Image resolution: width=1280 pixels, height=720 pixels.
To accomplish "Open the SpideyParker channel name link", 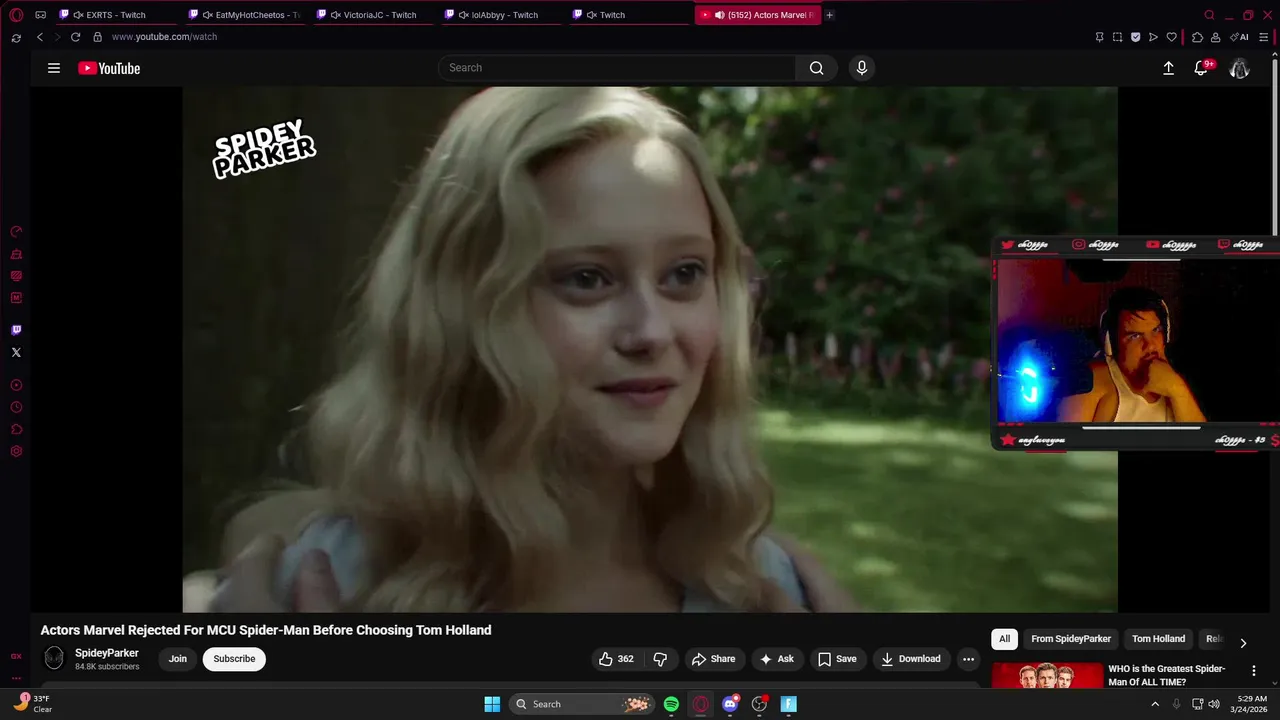I will click(x=107, y=653).
